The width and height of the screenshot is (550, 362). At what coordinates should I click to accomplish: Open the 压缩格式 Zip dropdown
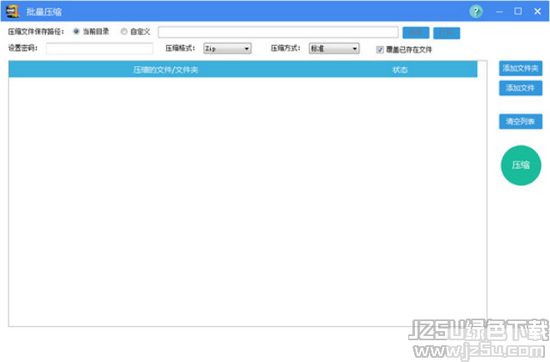(227, 48)
